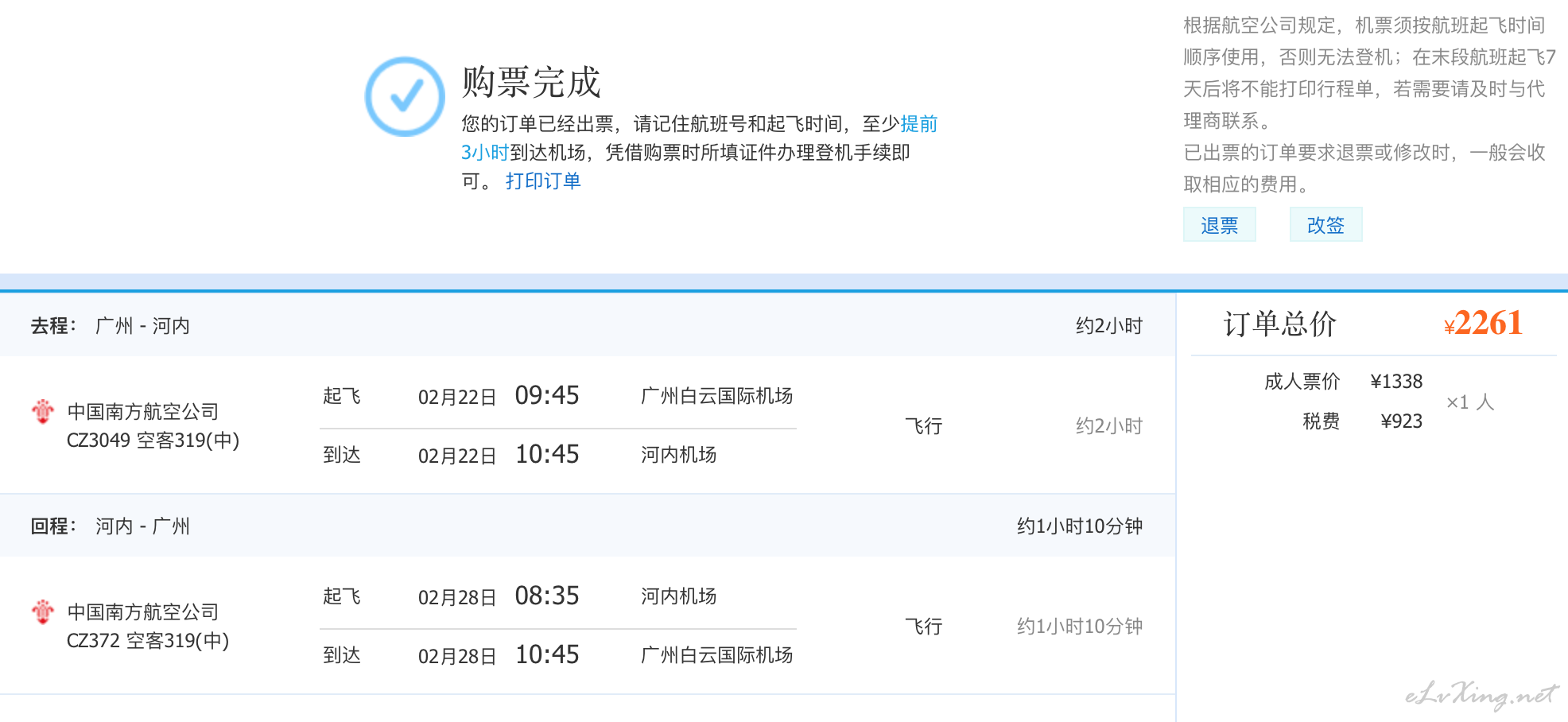The height and width of the screenshot is (722, 1568).
Task: Click 中国南方航空公司 in the outbound flight
Action: click(143, 412)
